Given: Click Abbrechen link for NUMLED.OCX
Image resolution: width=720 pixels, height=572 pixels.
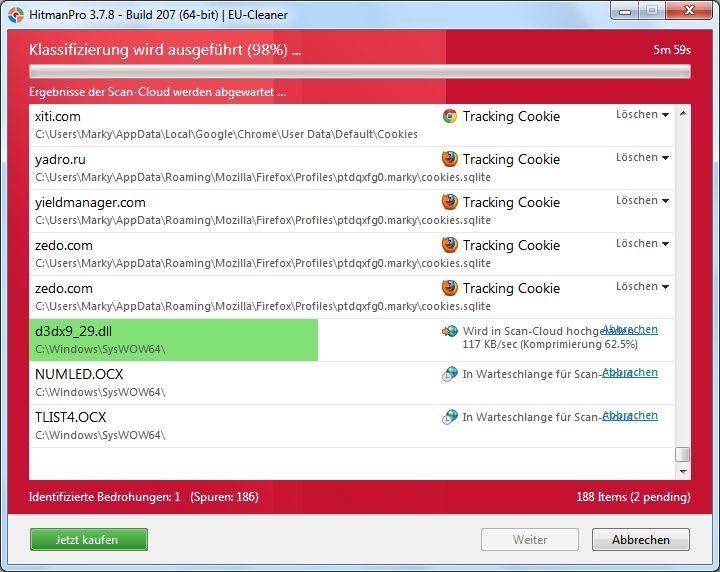Looking at the screenshot, I should click(631, 372).
